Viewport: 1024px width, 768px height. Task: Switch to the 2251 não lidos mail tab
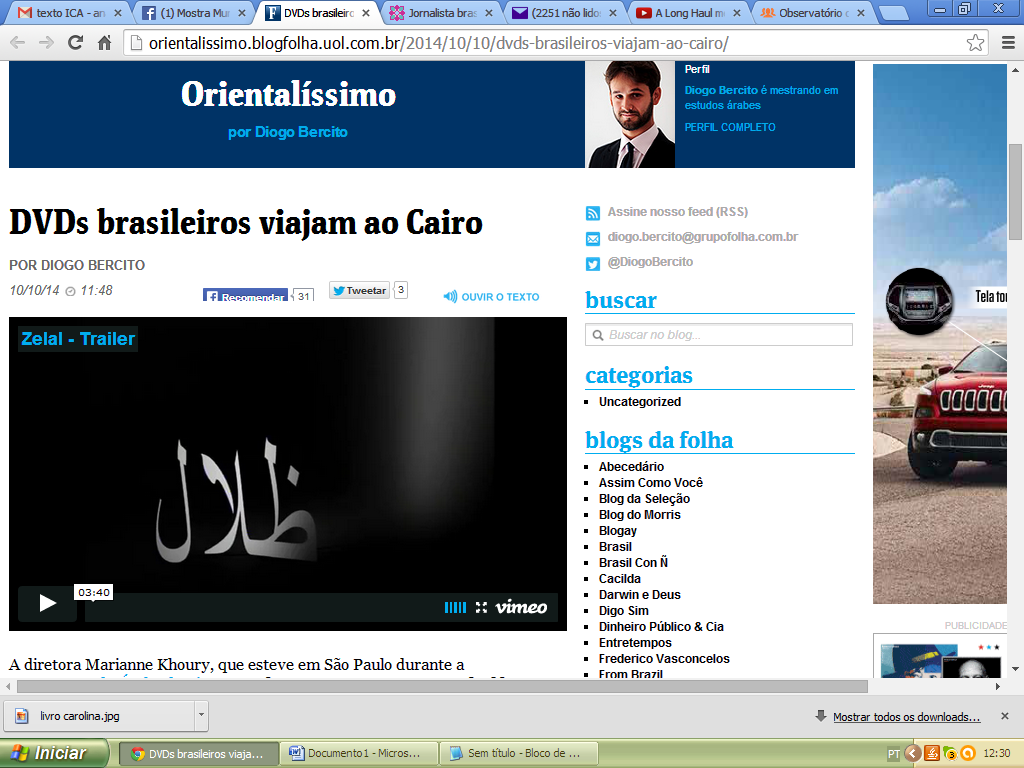click(566, 13)
